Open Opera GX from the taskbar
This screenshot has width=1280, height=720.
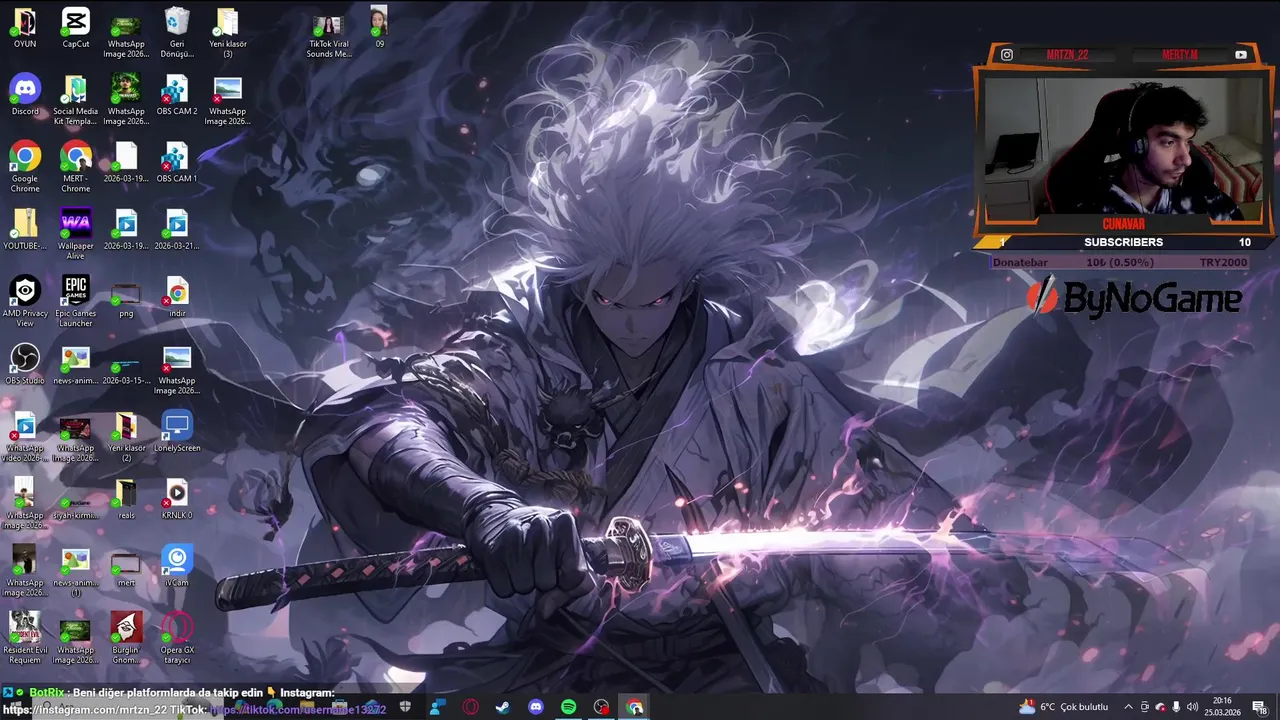[x=470, y=707]
